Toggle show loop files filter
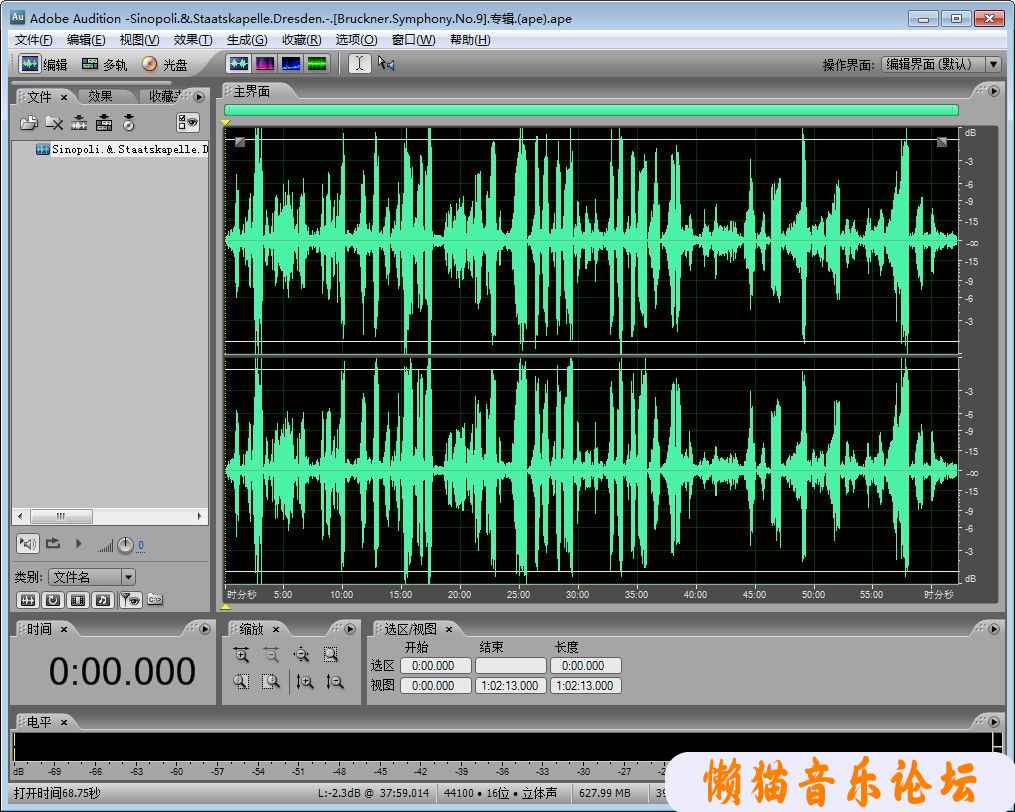Image resolution: width=1015 pixels, height=812 pixels. point(52,600)
